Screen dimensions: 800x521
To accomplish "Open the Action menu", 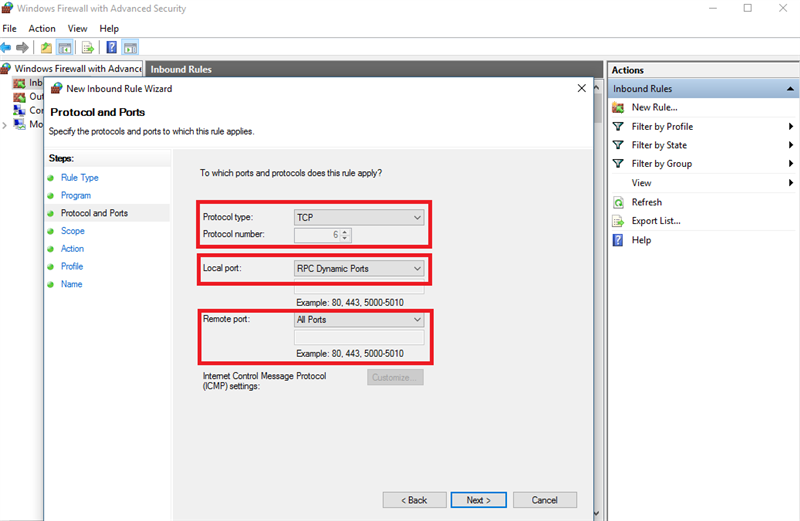I will (42, 29).
